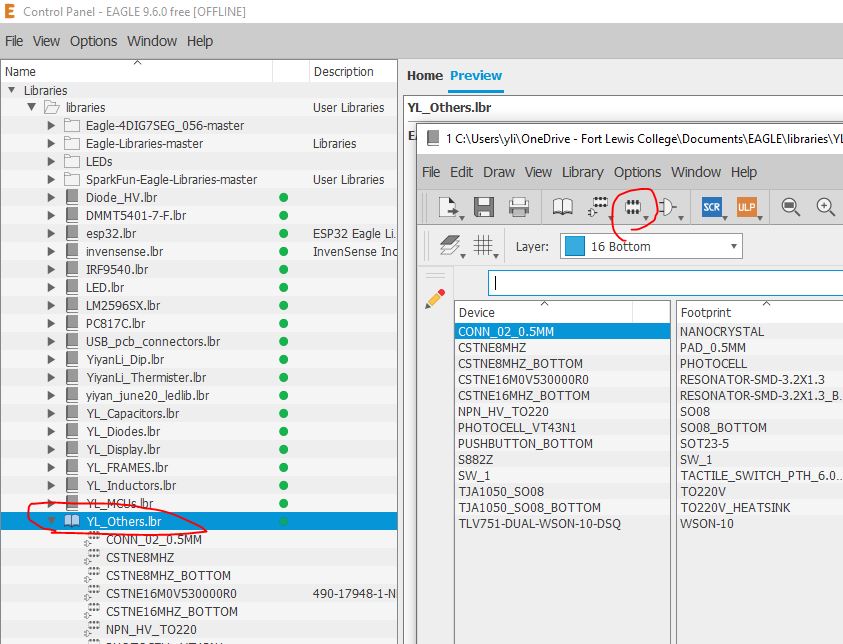The image size is (843, 644).
Task: Open the library editor Library menu
Action: tap(583, 172)
